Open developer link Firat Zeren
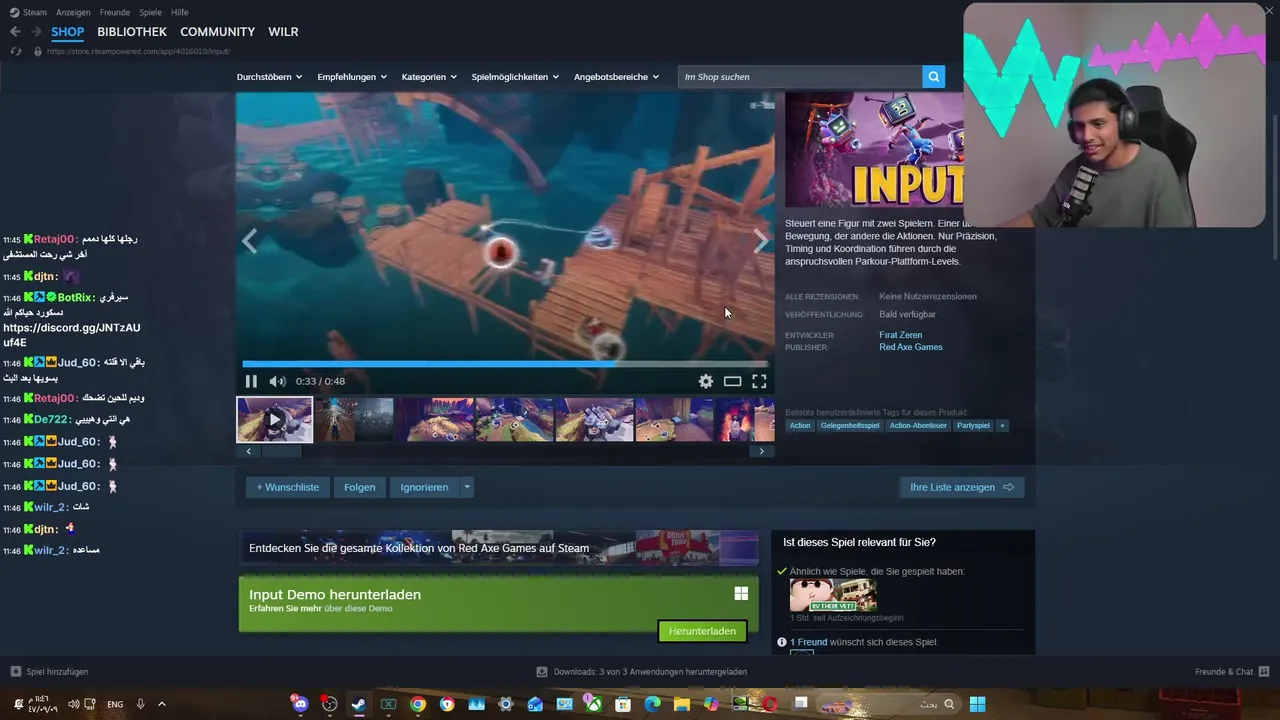This screenshot has height=720, width=1280. coord(901,335)
